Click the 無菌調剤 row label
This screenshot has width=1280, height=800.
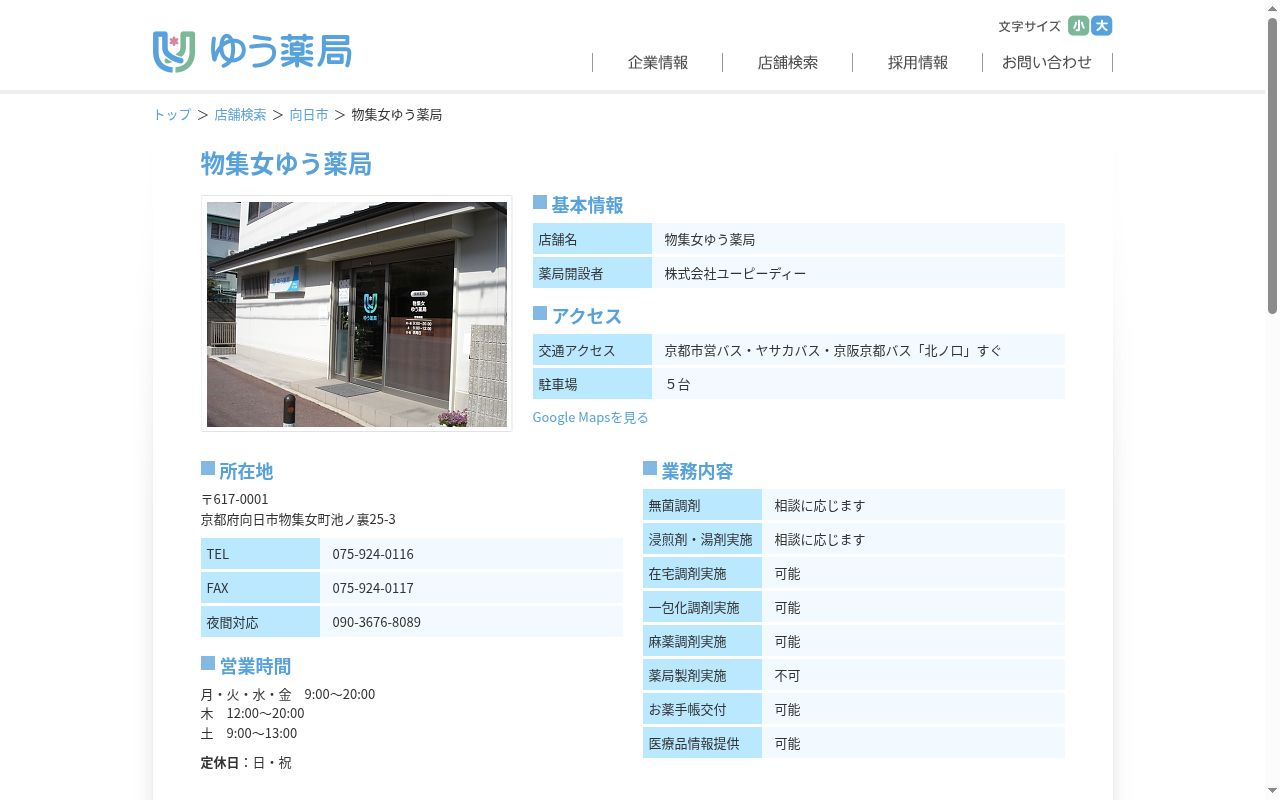tap(702, 506)
